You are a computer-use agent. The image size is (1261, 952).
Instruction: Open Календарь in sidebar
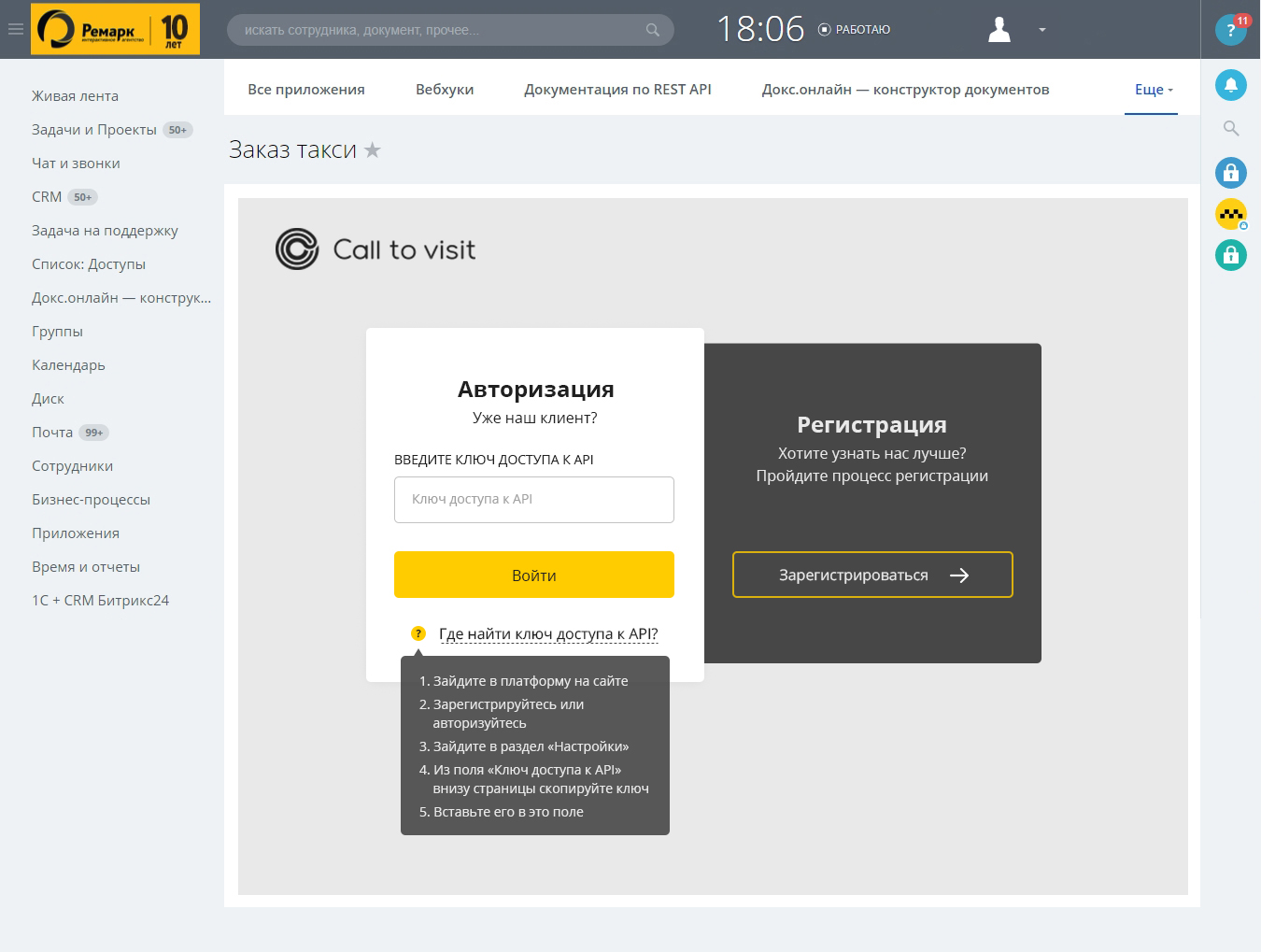(x=68, y=365)
